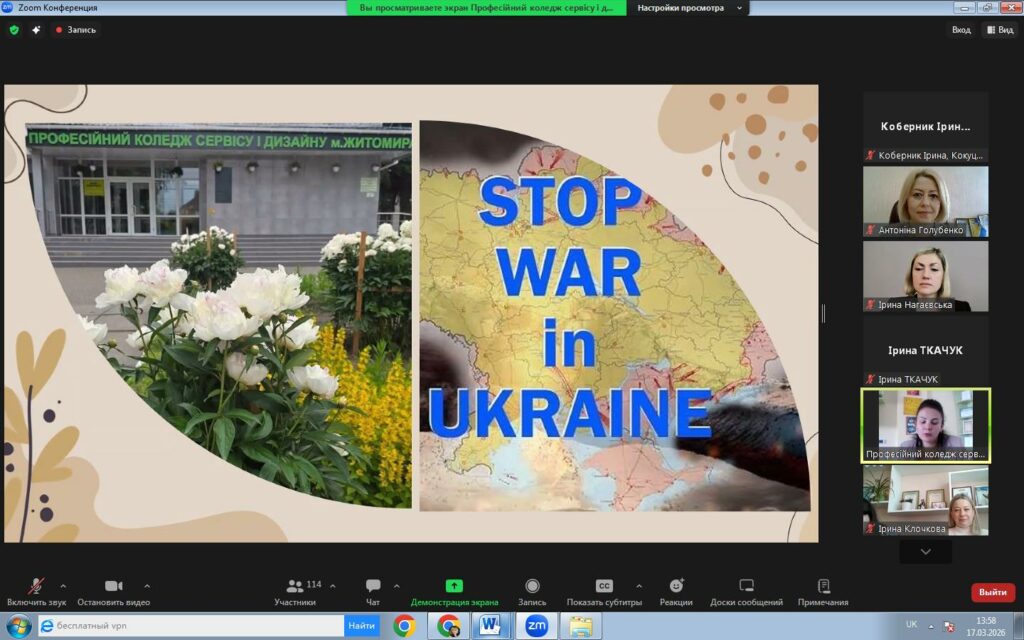Open the Примечания notes icon

823,586
